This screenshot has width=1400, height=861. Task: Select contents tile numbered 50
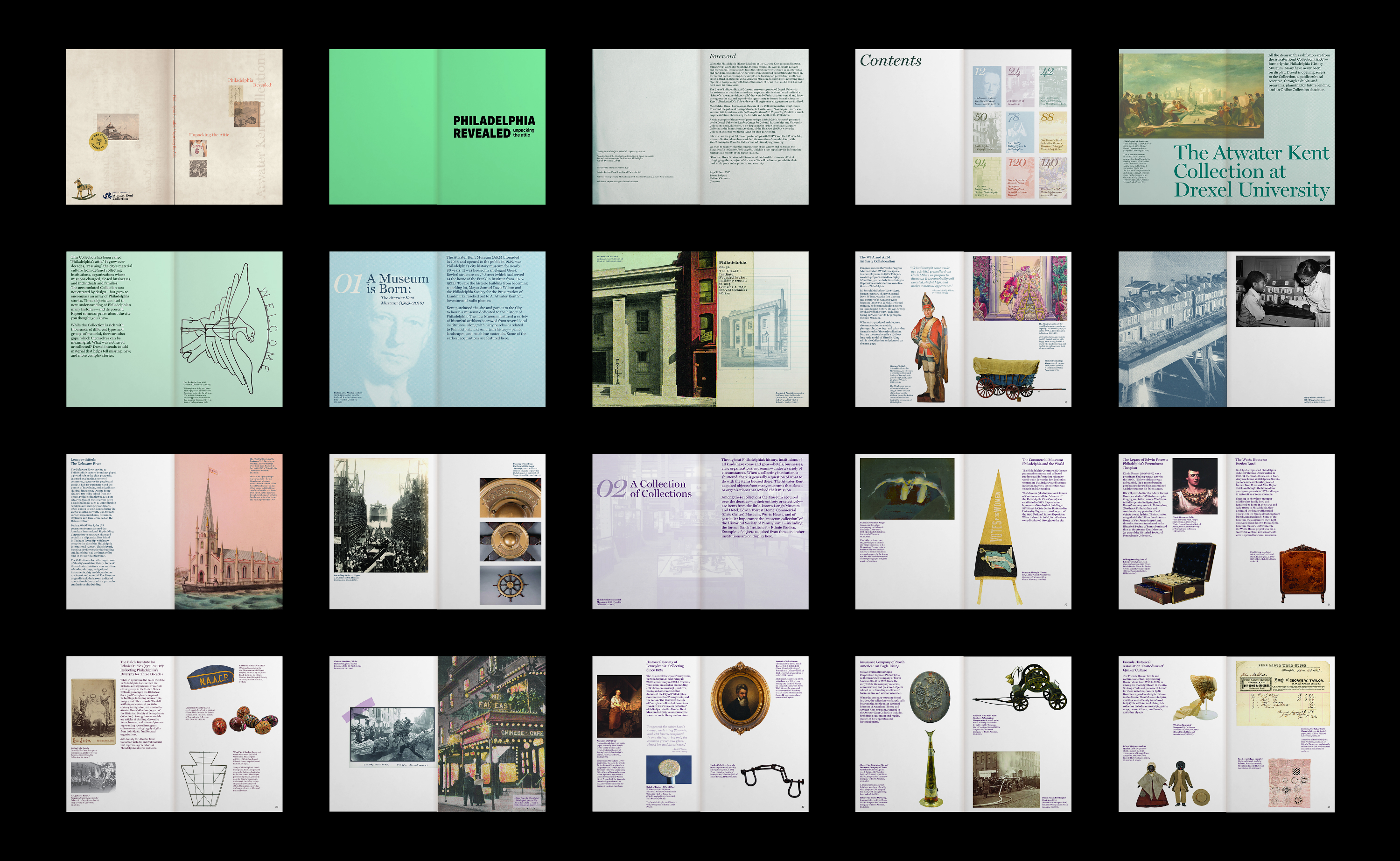point(986,132)
